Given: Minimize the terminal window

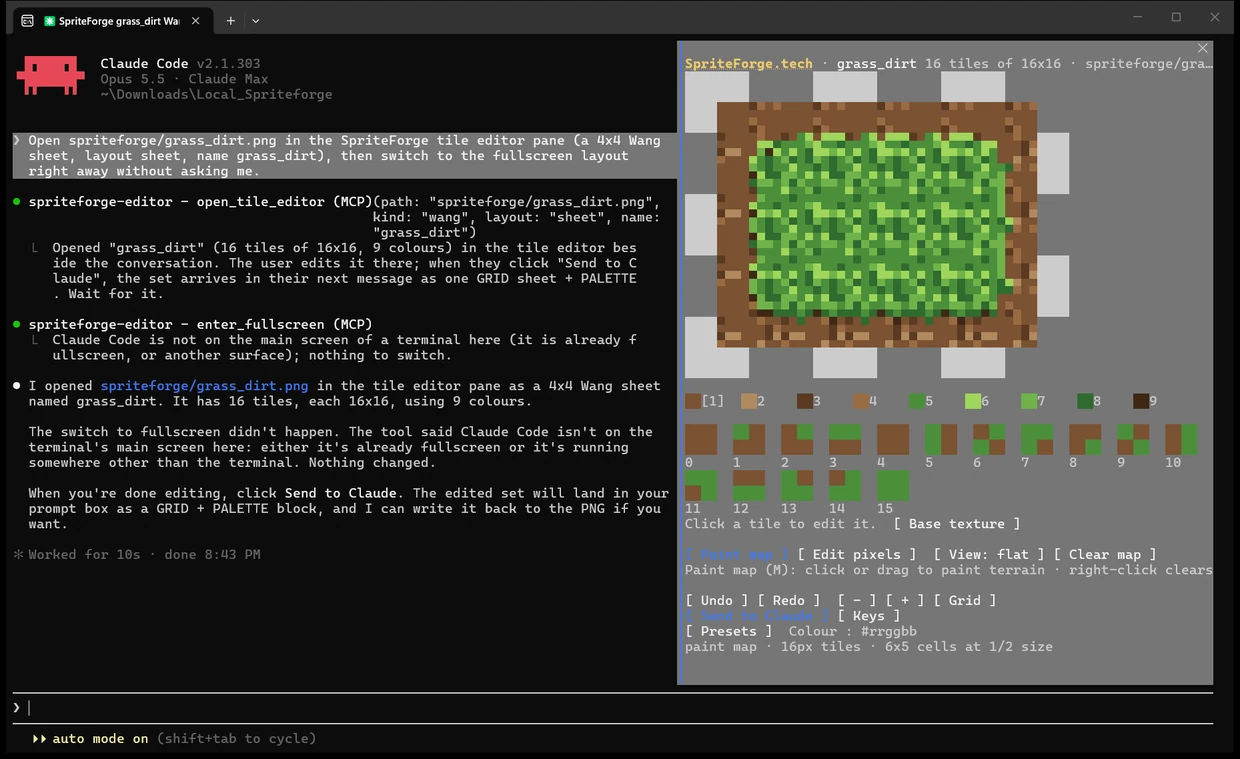Looking at the screenshot, I should click(1138, 17).
